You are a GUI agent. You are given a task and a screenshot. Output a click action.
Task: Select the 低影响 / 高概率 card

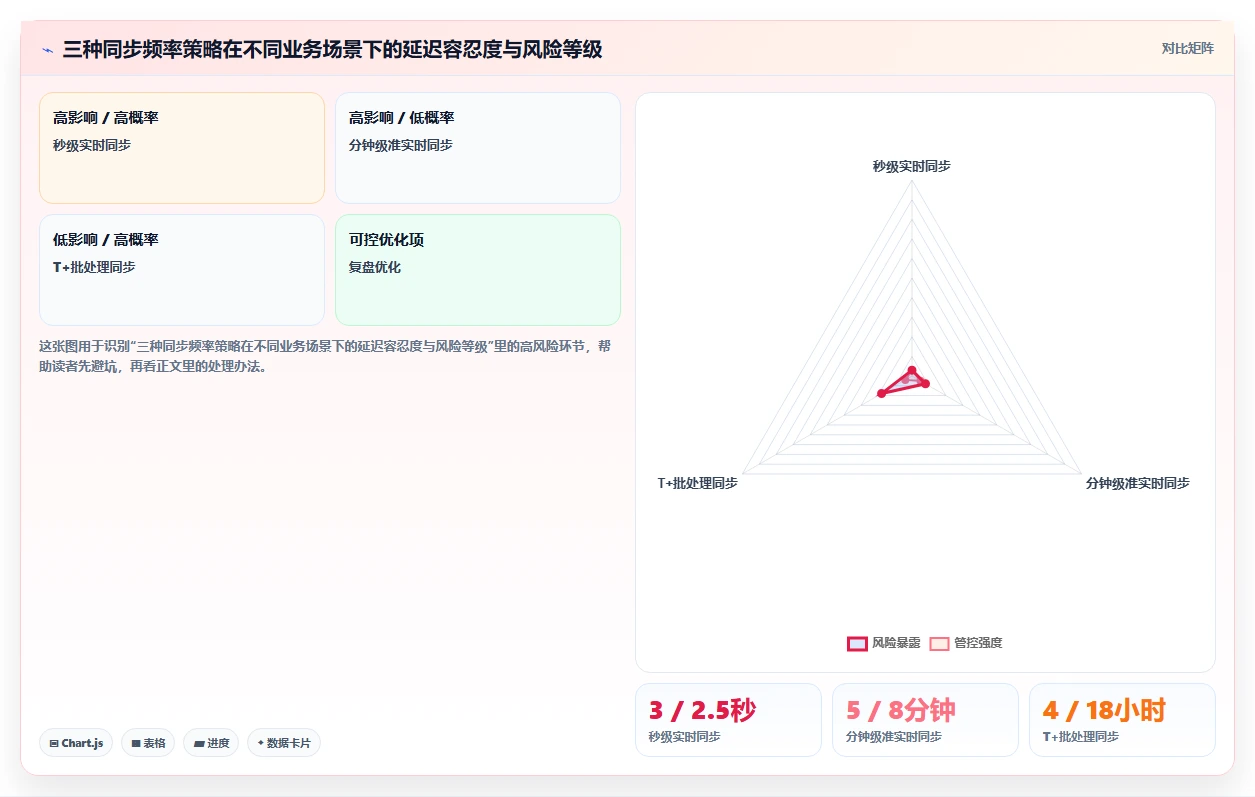pos(182,270)
